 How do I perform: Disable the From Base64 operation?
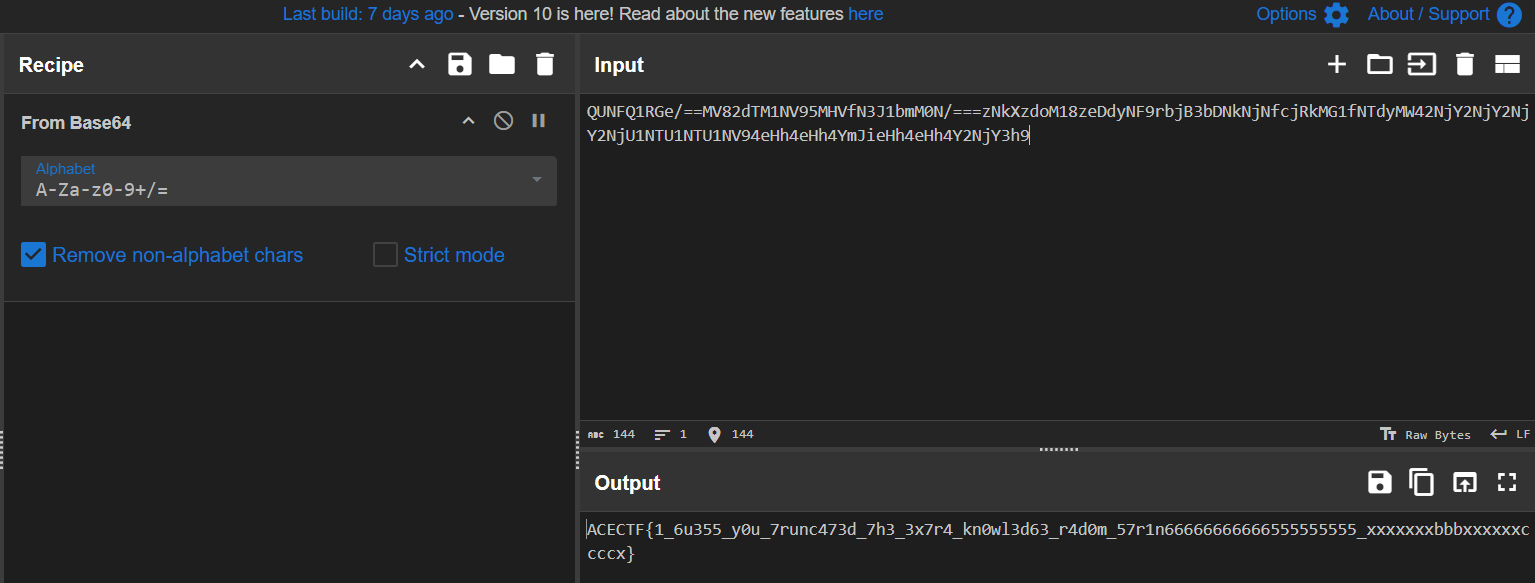pyautogui.click(x=504, y=121)
